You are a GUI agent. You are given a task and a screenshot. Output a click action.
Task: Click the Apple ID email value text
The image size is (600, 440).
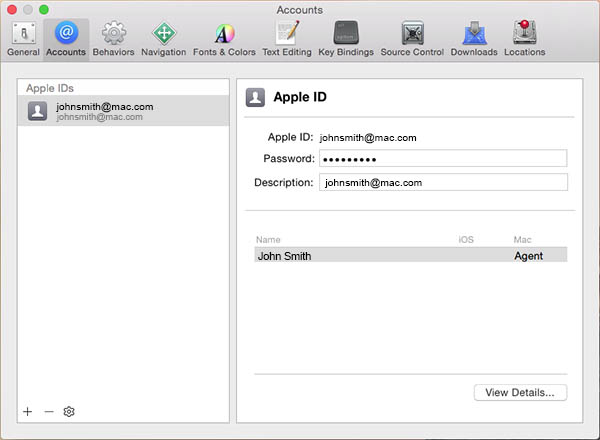(368, 138)
